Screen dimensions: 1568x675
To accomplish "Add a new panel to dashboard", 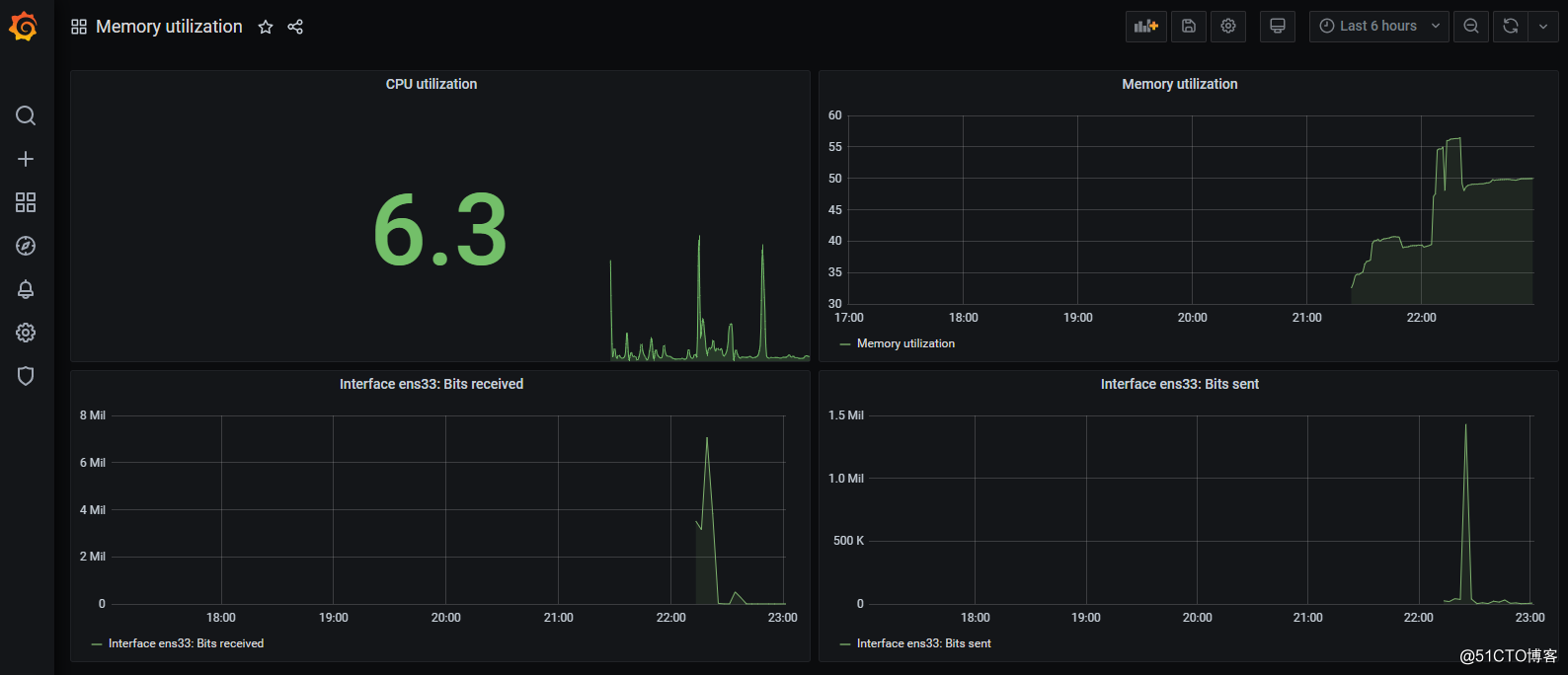I will click(1146, 27).
